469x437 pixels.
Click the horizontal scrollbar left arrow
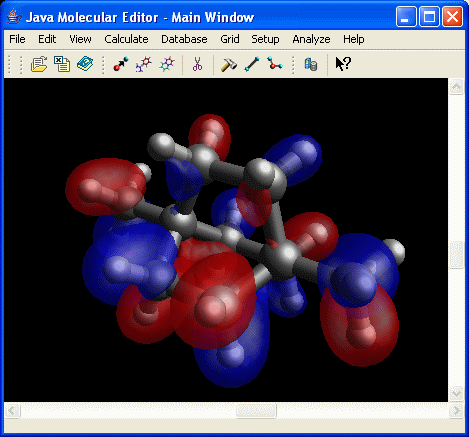[12, 410]
